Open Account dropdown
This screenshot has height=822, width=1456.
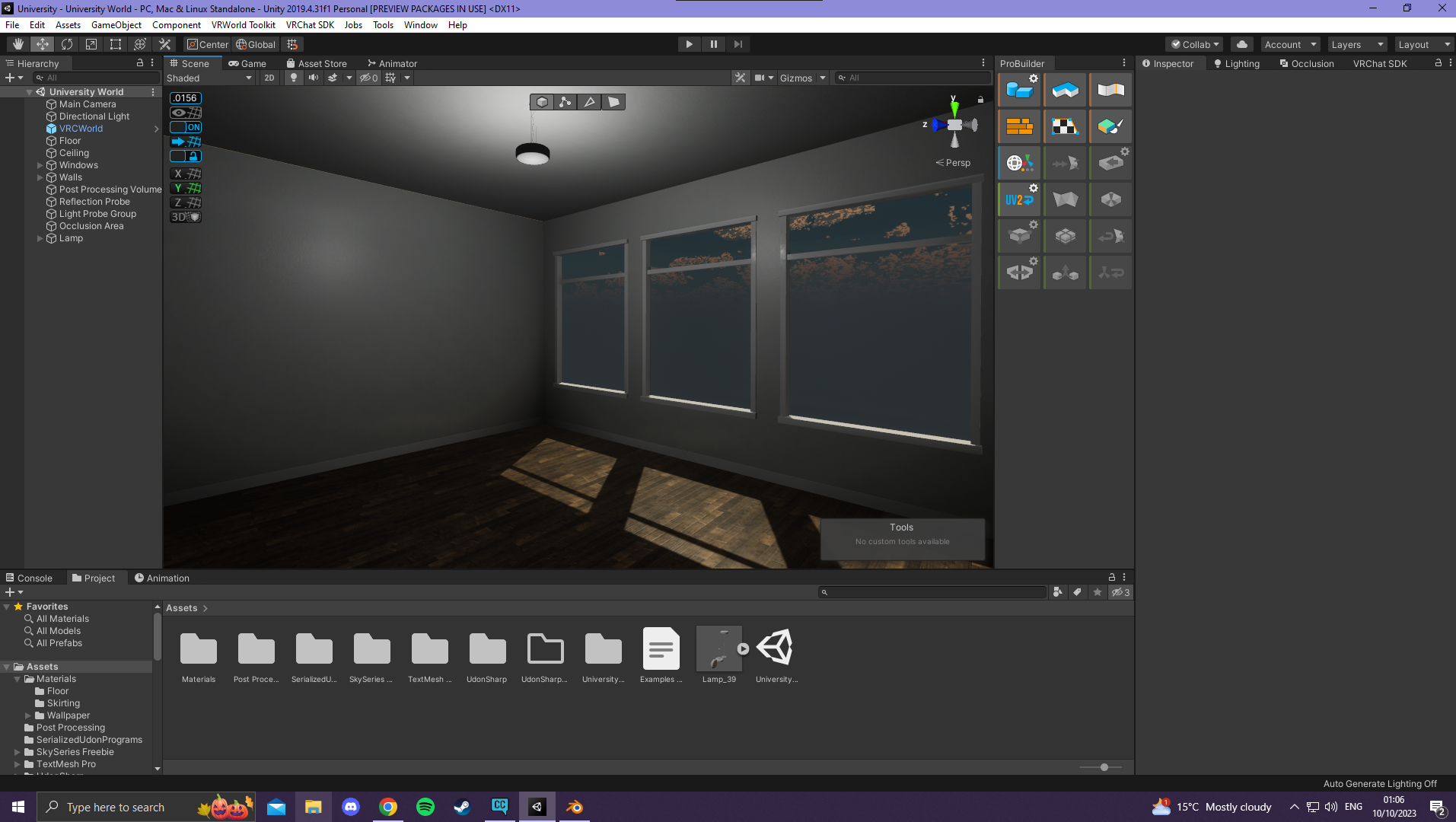(x=1290, y=44)
